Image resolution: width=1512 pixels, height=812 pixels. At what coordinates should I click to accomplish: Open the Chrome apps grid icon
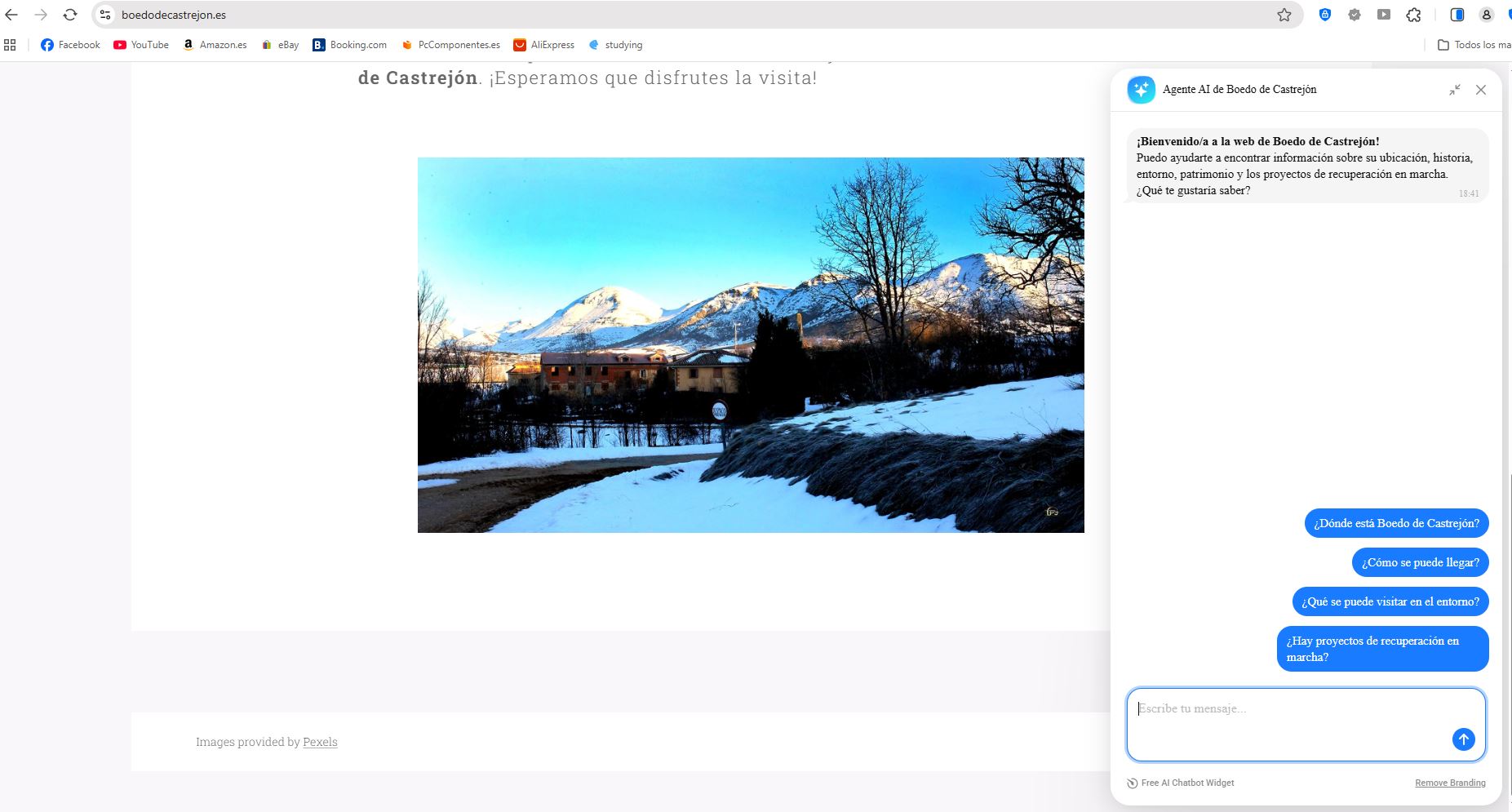(10, 45)
